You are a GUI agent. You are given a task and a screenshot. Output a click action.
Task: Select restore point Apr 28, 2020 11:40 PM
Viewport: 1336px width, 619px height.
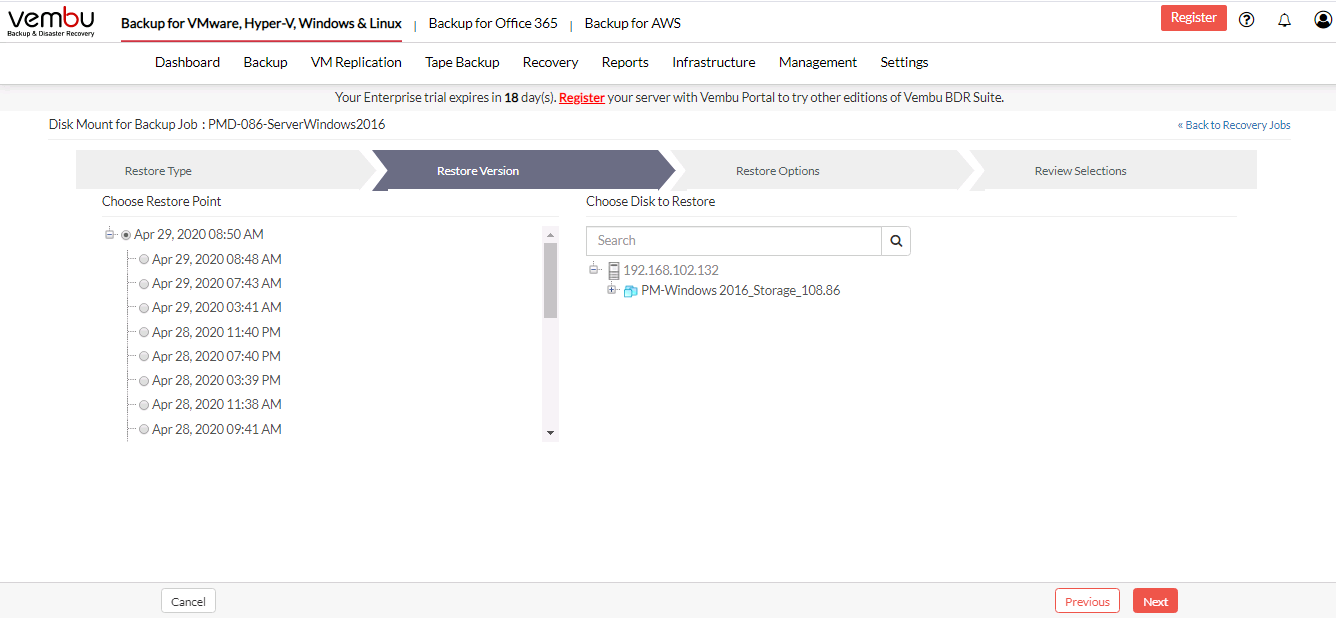pyautogui.click(x=144, y=333)
